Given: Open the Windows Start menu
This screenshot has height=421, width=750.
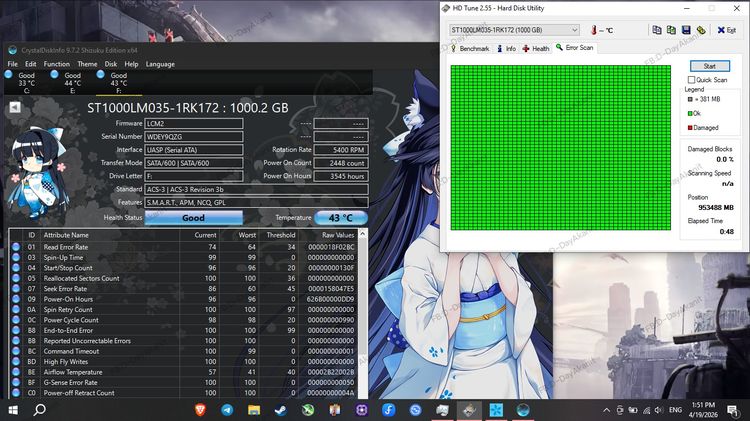Looking at the screenshot, I should (x=13, y=410).
